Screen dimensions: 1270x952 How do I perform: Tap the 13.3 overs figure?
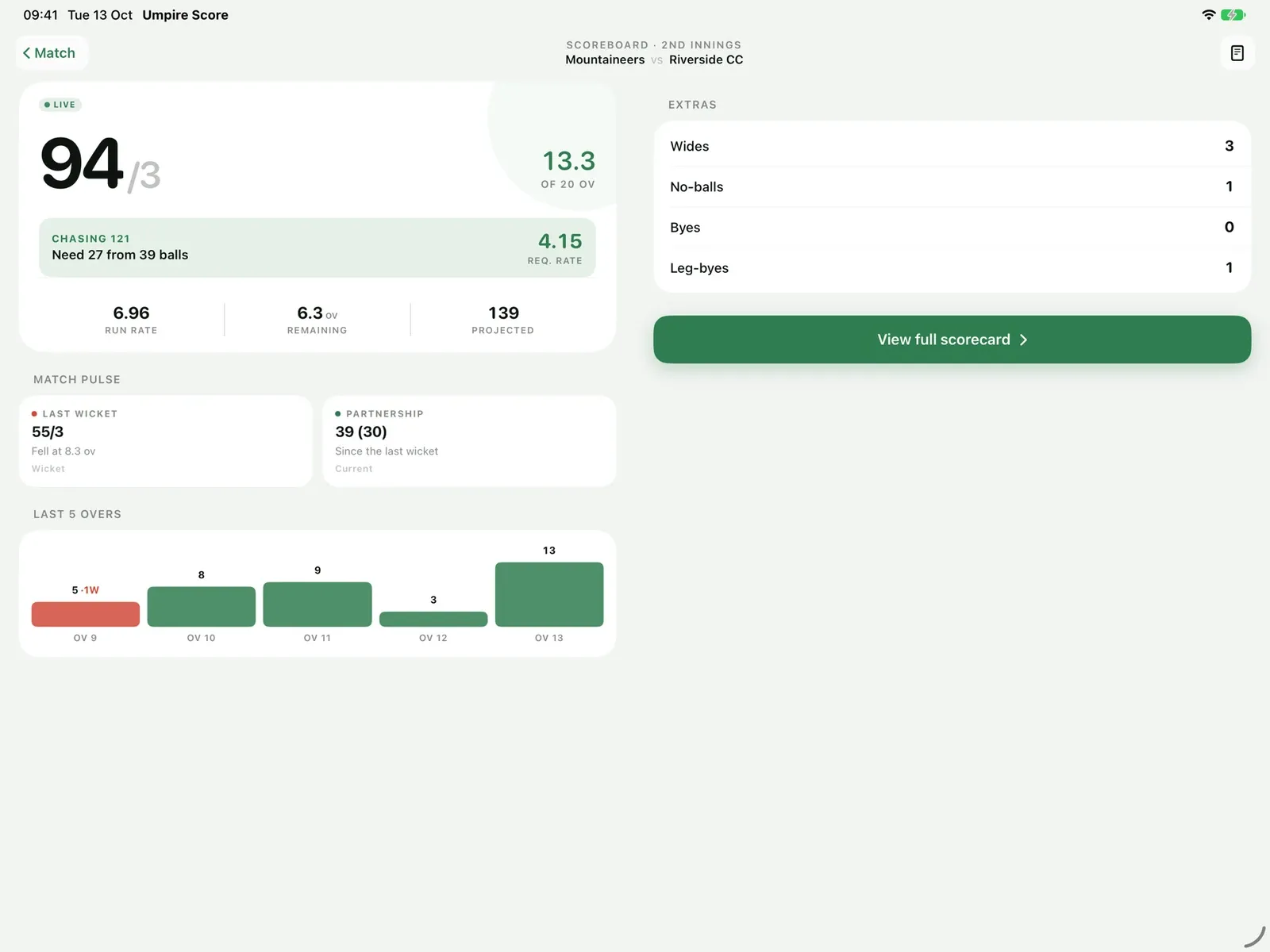[x=568, y=161]
